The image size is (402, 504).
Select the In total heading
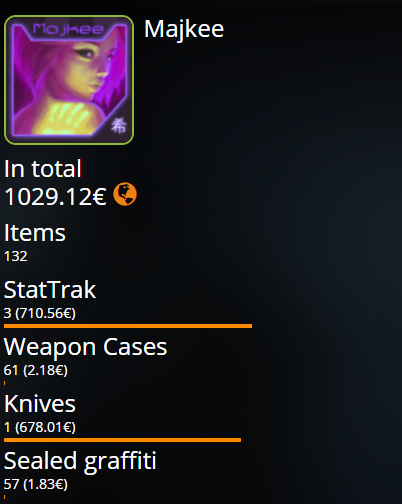pos(43,169)
